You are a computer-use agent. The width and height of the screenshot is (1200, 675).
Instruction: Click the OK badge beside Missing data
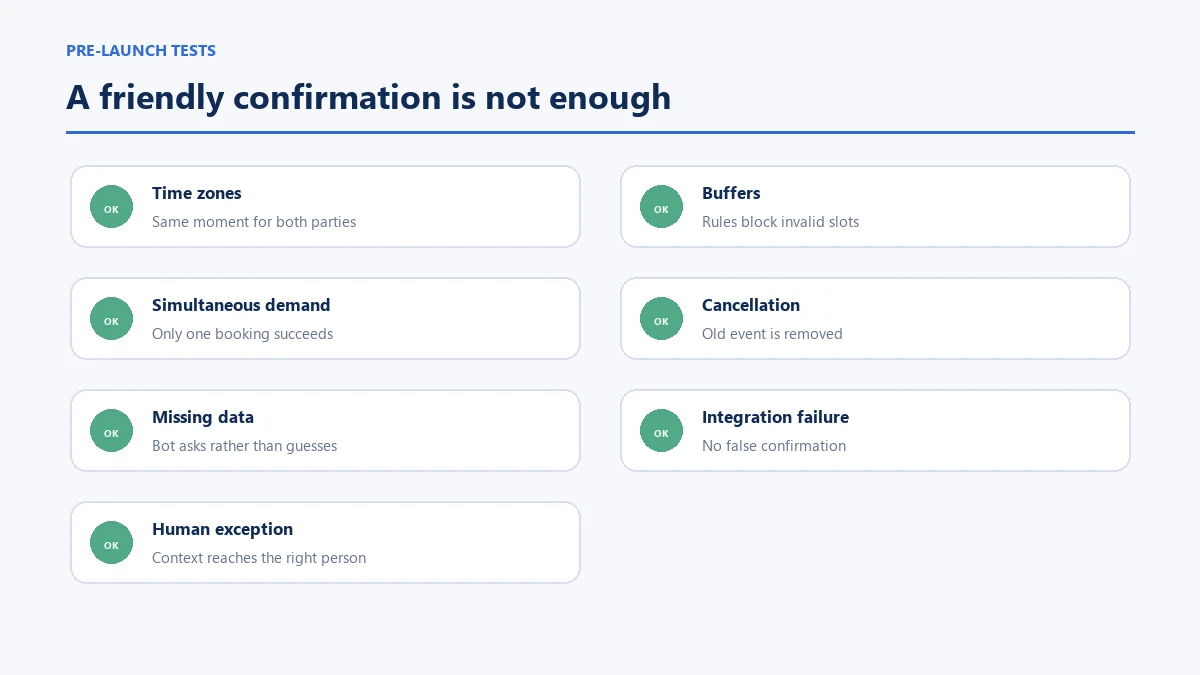111,431
